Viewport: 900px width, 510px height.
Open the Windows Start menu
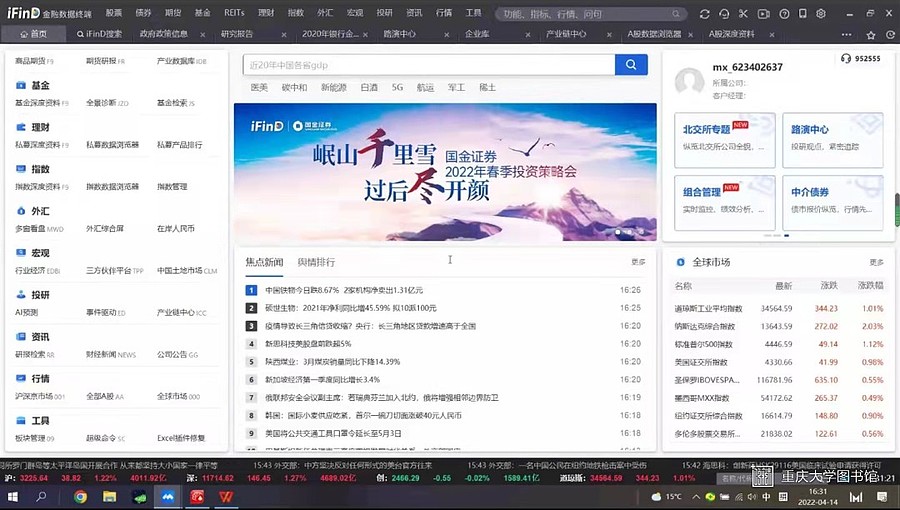[x=13, y=496]
